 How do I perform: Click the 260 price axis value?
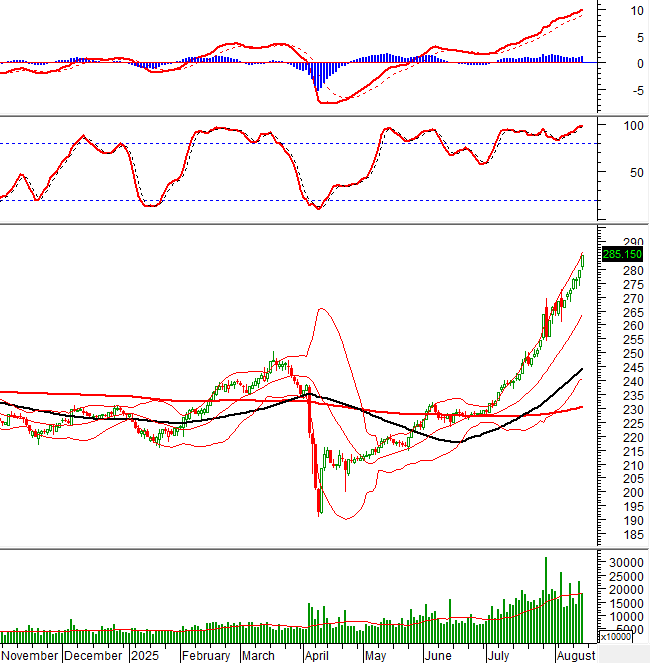[x=633, y=326]
